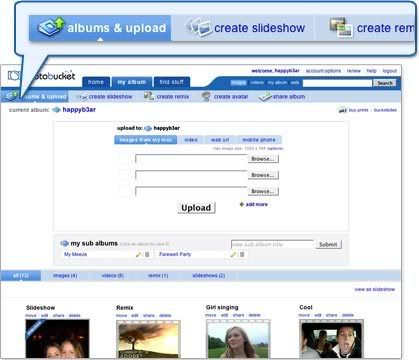Open the view as slideshow link
This screenshot has height=360, width=419.
coord(375,289)
